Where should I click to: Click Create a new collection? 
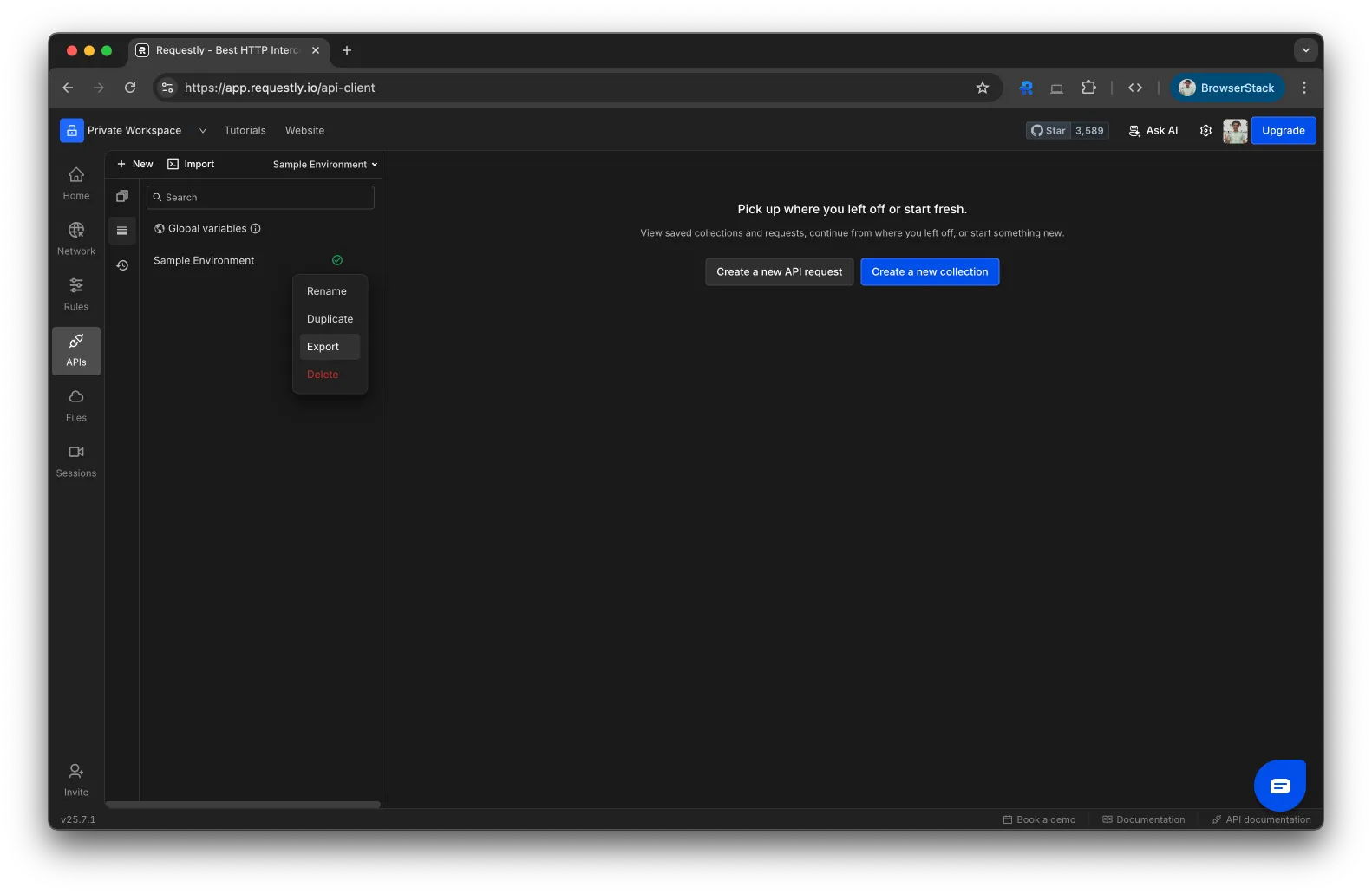coord(930,272)
